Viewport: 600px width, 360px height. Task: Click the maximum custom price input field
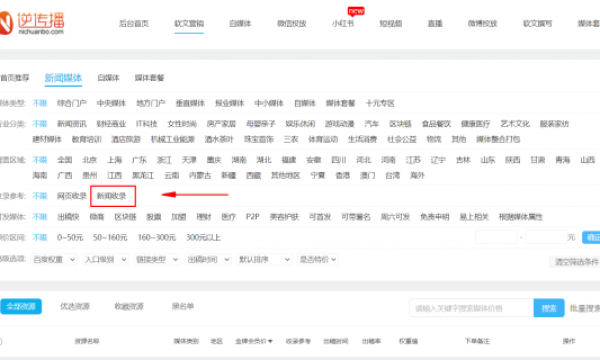tap(546, 237)
